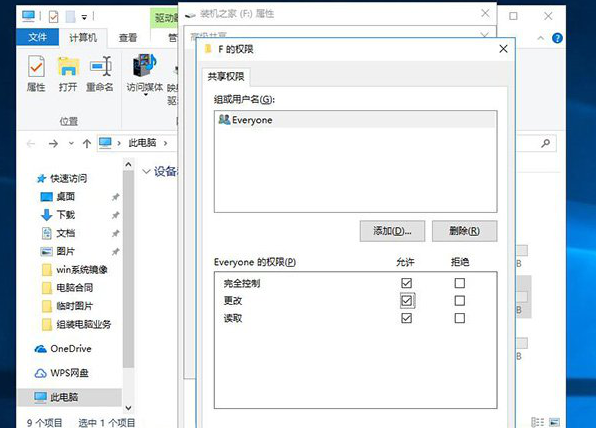596x428 pixels.
Task: Switch to the 查看 ribbon tab
Action: [x=128, y=38]
